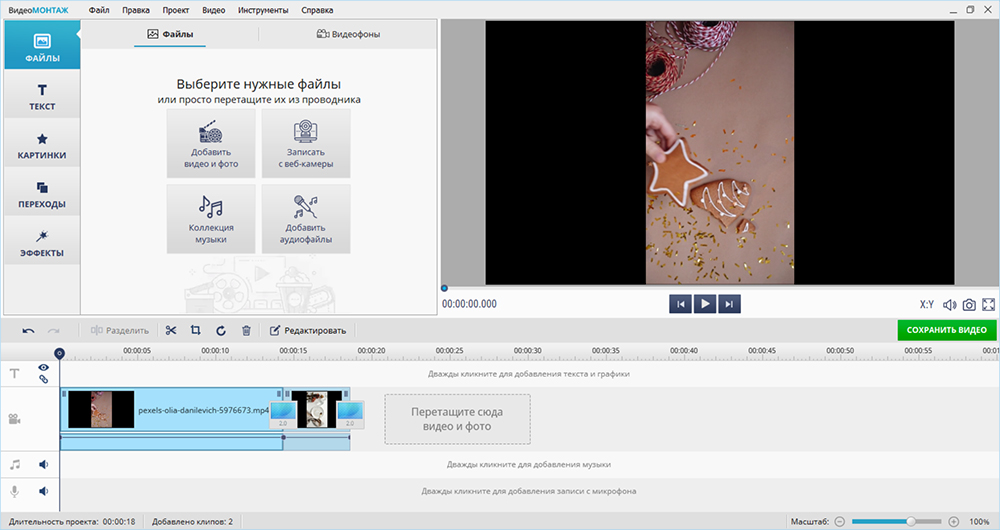Open Коллекция музыки tile

211,219
